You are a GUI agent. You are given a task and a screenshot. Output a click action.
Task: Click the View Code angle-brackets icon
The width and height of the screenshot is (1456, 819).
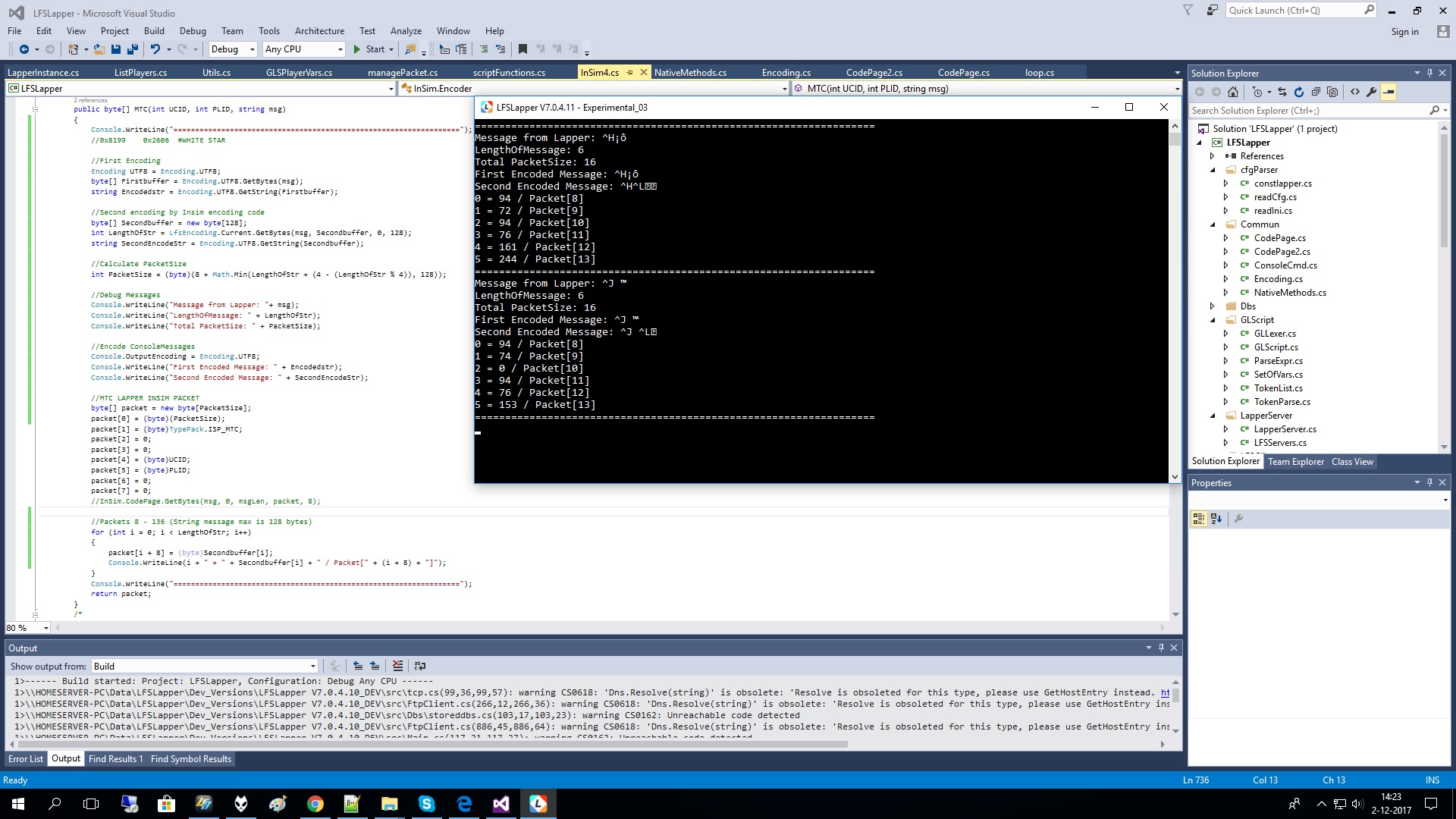coord(1355,92)
